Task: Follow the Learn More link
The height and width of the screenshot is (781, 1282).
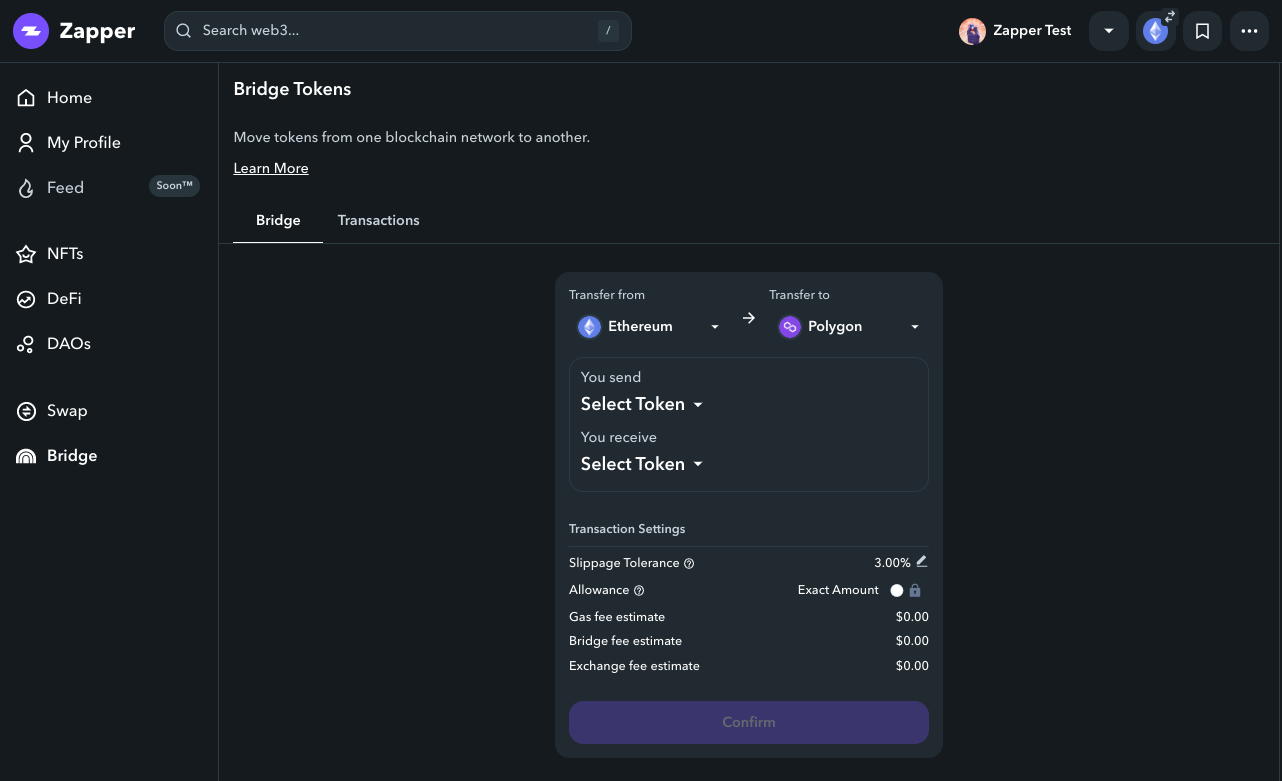Action: pyautogui.click(x=271, y=168)
